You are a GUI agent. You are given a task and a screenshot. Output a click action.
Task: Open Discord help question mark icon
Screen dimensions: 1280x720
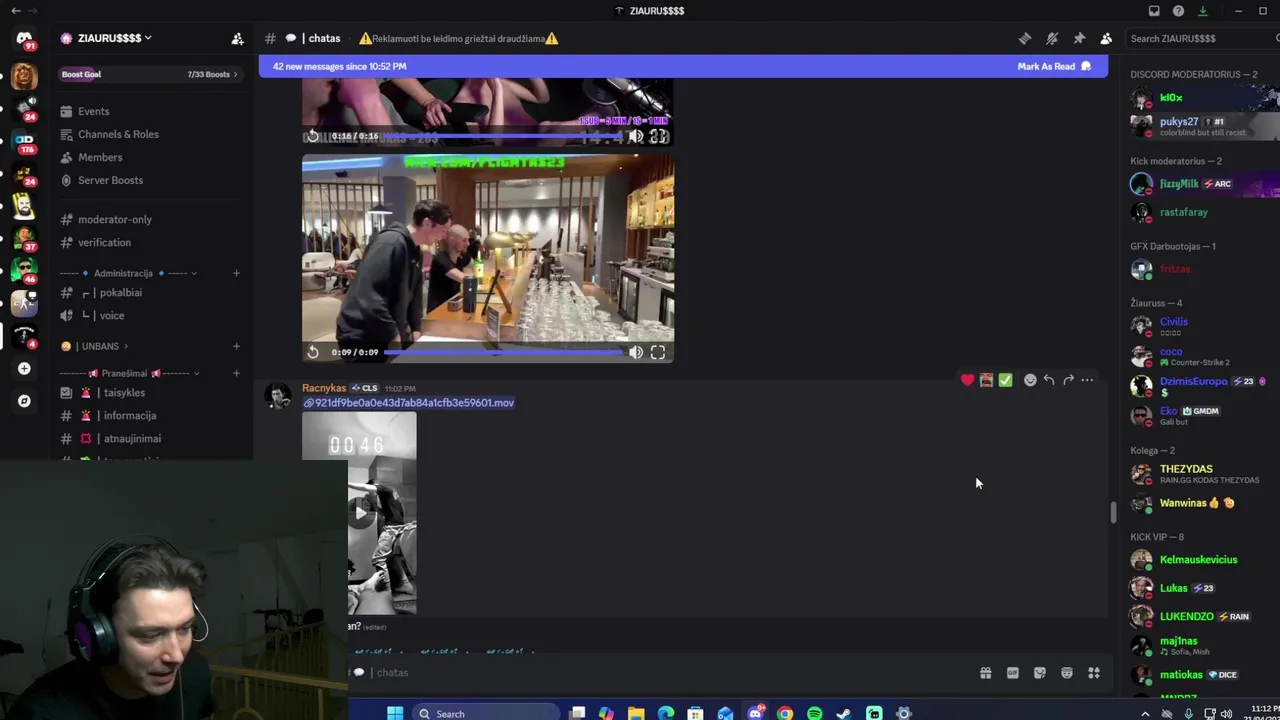(x=1178, y=11)
